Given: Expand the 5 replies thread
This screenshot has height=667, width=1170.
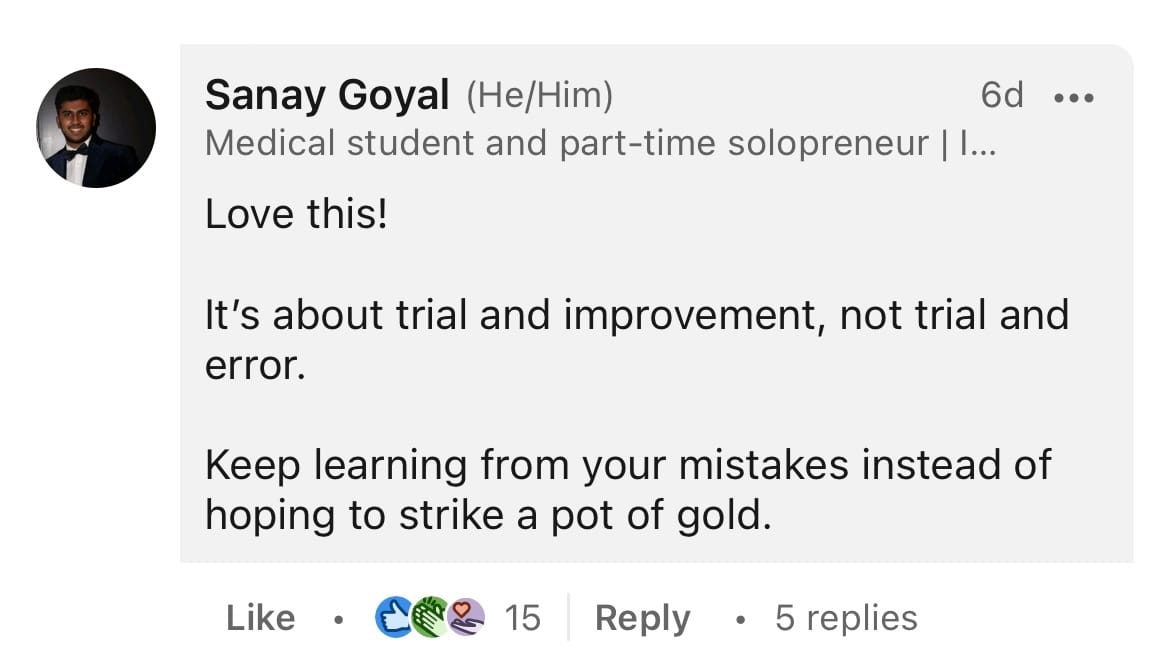Looking at the screenshot, I should tap(846, 618).
